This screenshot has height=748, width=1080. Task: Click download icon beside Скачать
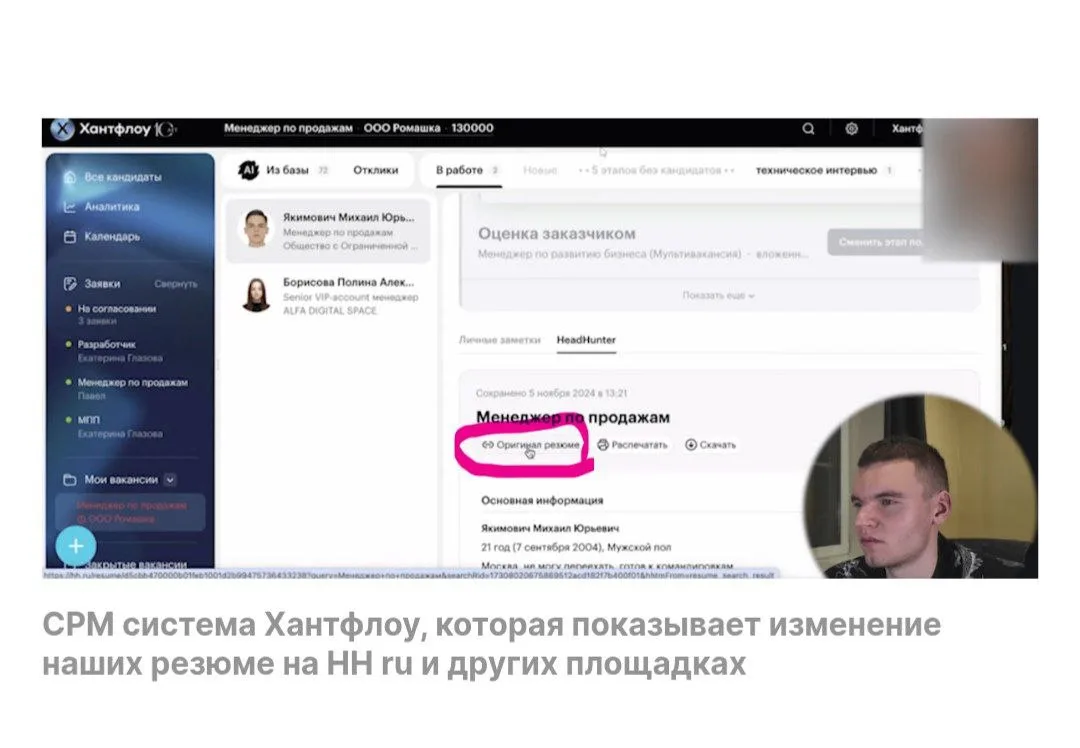[x=691, y=445]
